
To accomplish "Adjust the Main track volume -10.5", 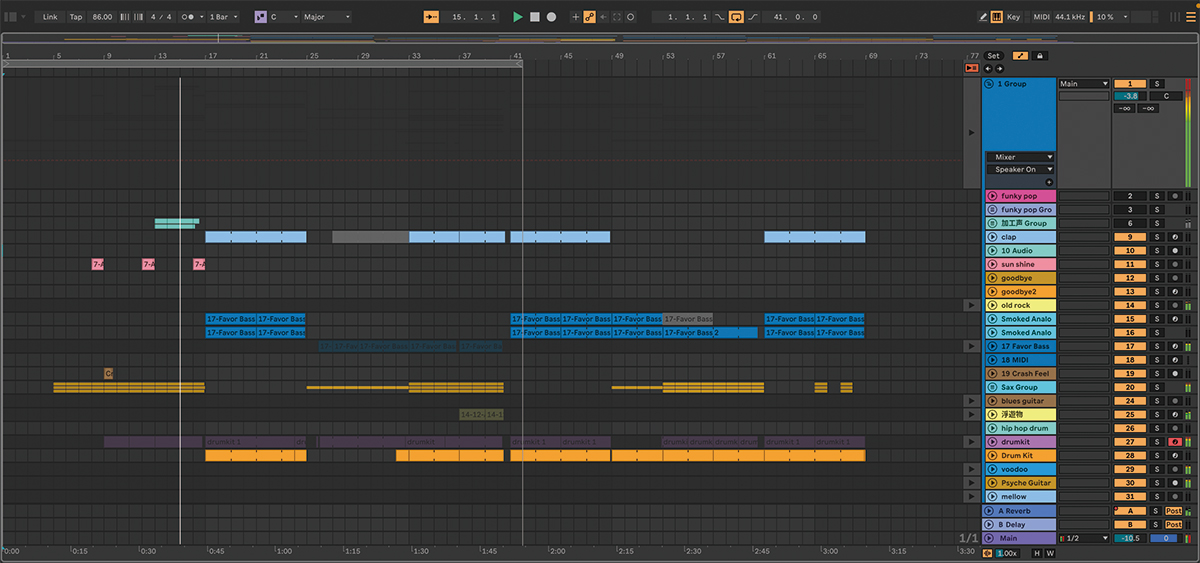I will point(1130,538).
